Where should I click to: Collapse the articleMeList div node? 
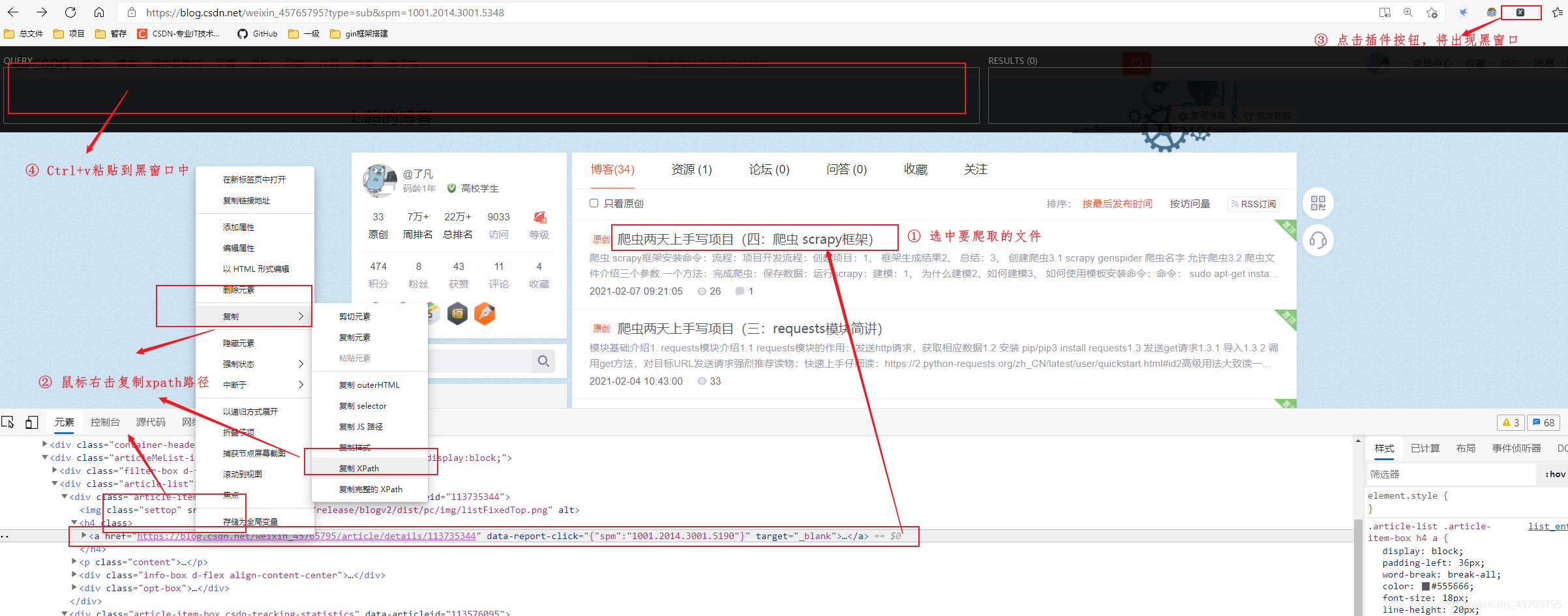point(45,458)
